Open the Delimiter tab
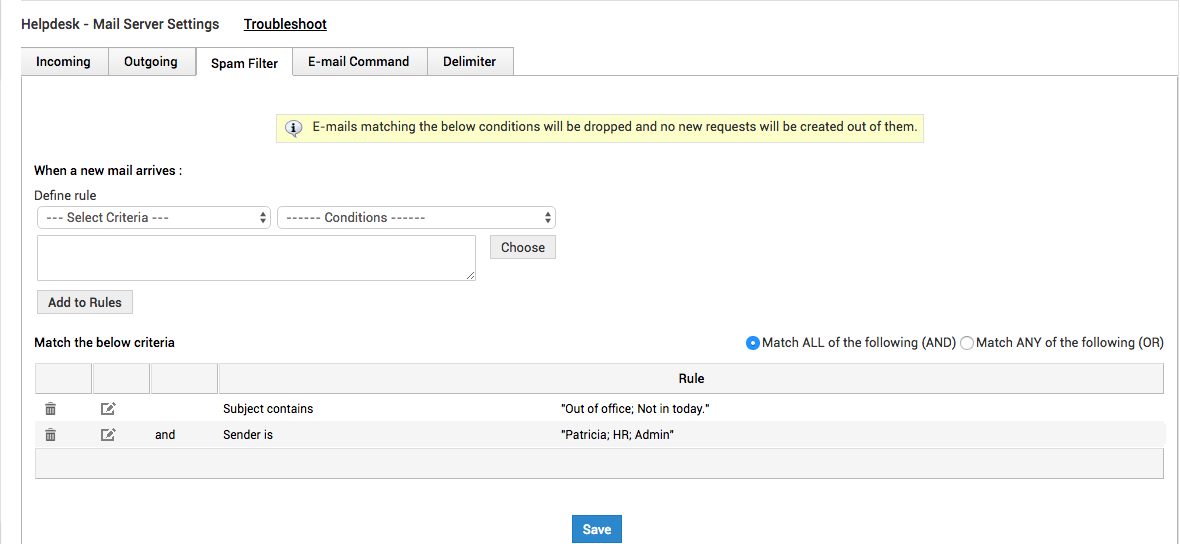1180x544 pixels. pos(470,62)
